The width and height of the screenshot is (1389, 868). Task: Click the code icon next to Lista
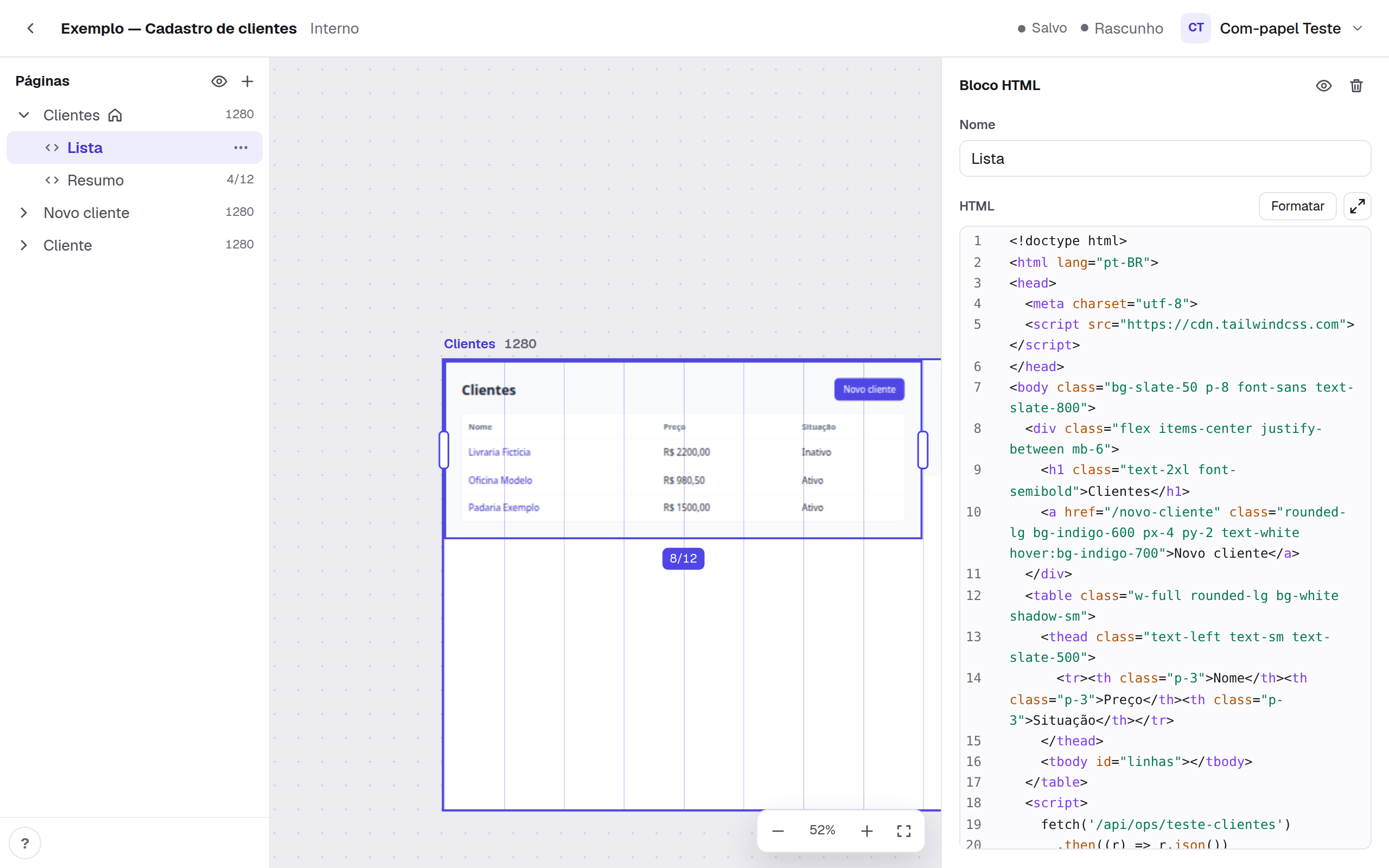click(52, 148)
